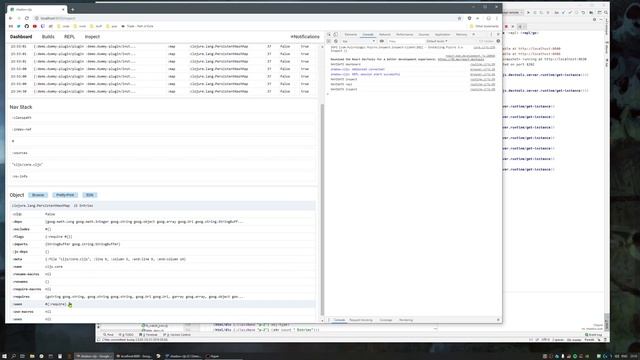This screenshot has width=640, height=360.
Task: Toggle the console sidebar
Action: 329,41
